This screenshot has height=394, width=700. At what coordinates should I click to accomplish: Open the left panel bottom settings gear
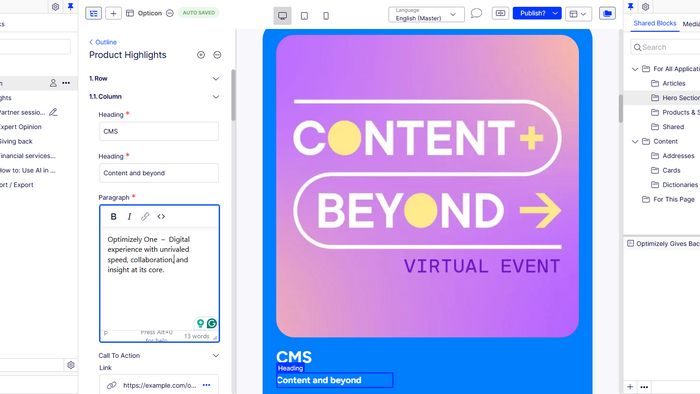[71, 365]
